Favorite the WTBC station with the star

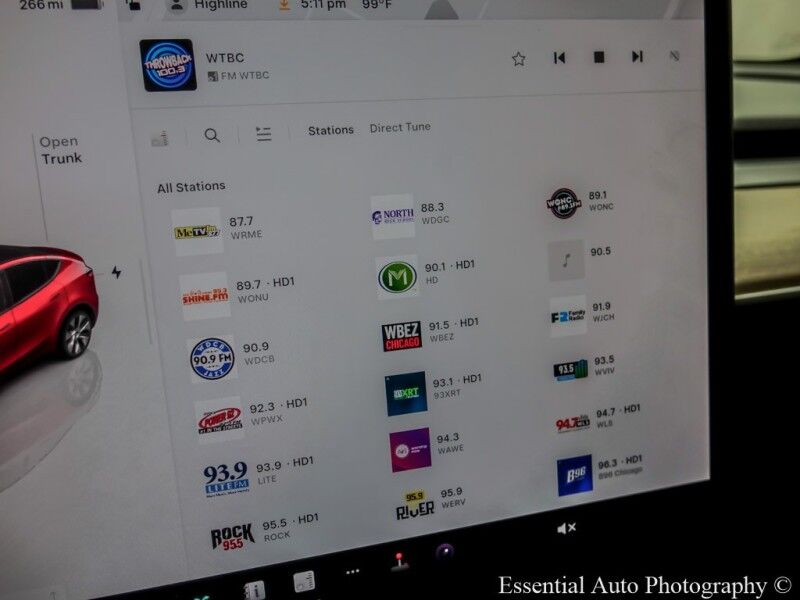click(518, 59)
